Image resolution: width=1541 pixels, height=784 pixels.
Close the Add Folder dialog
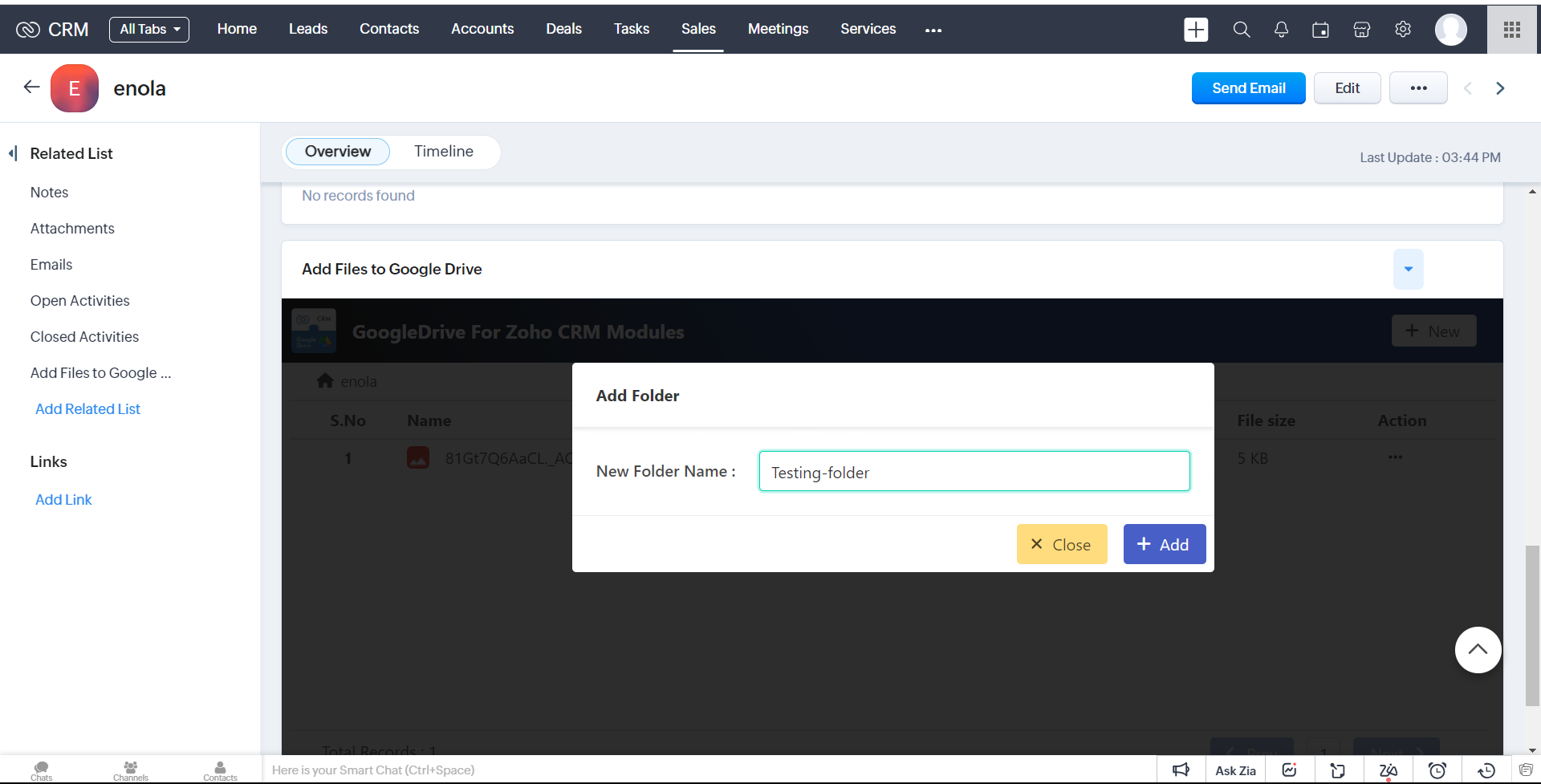coord(1061,544)
